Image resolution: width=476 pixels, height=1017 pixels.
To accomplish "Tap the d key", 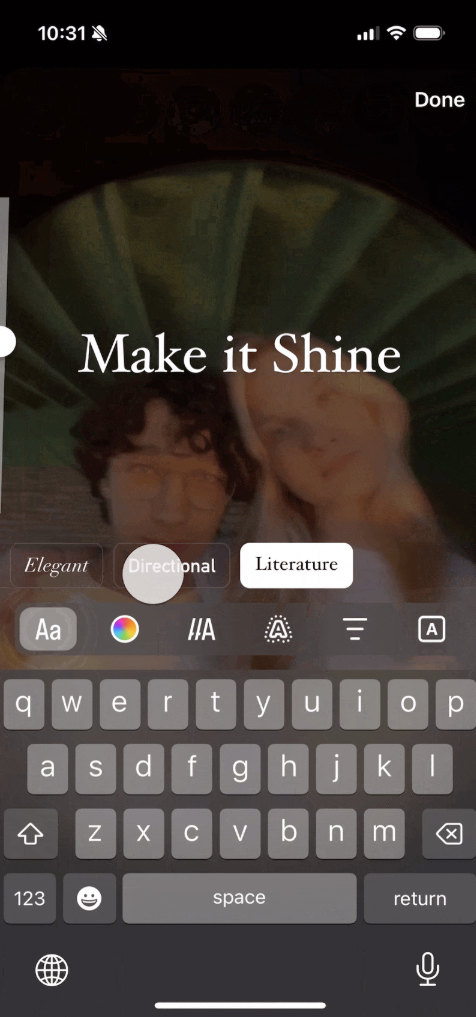I will pyautogui.click(x=143, y=769).
